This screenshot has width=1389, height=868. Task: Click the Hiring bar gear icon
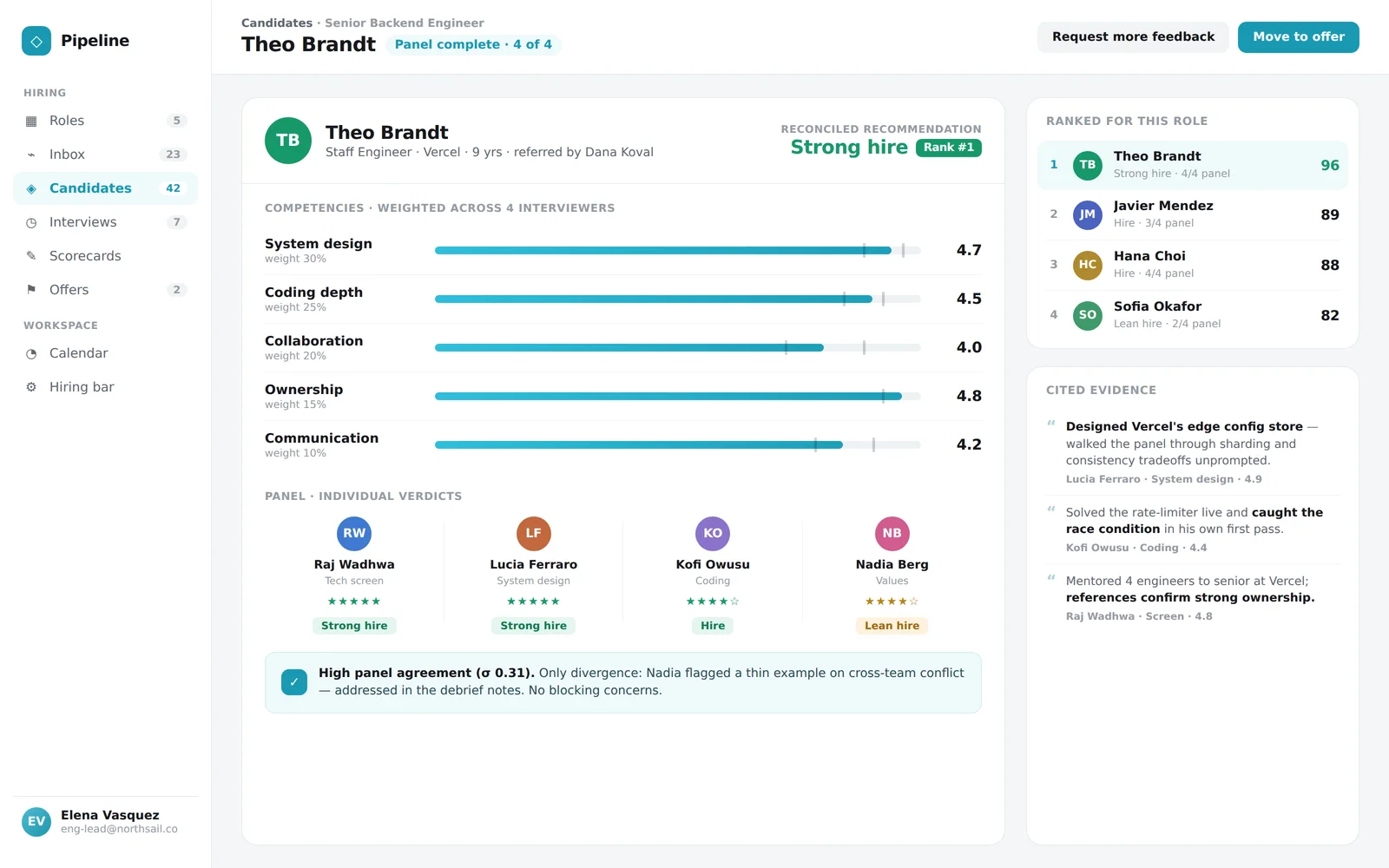(31, 387)
